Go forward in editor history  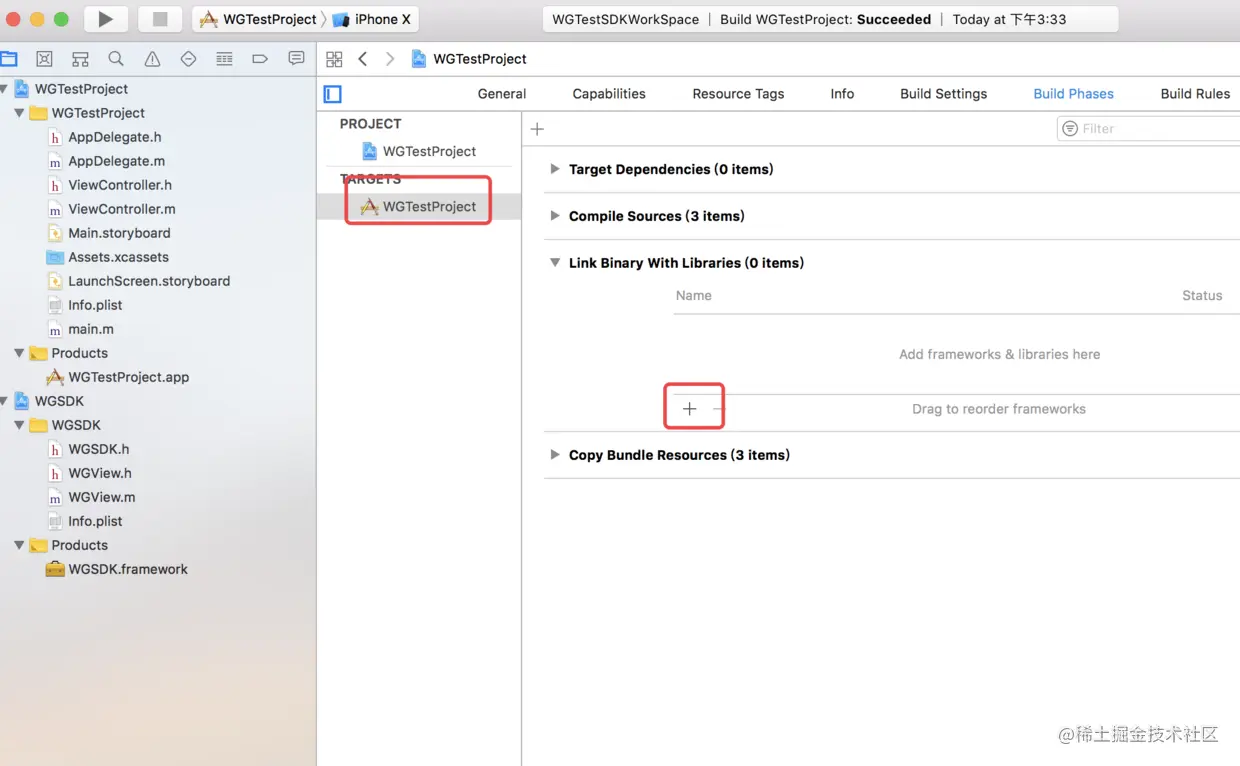(390, 59)
